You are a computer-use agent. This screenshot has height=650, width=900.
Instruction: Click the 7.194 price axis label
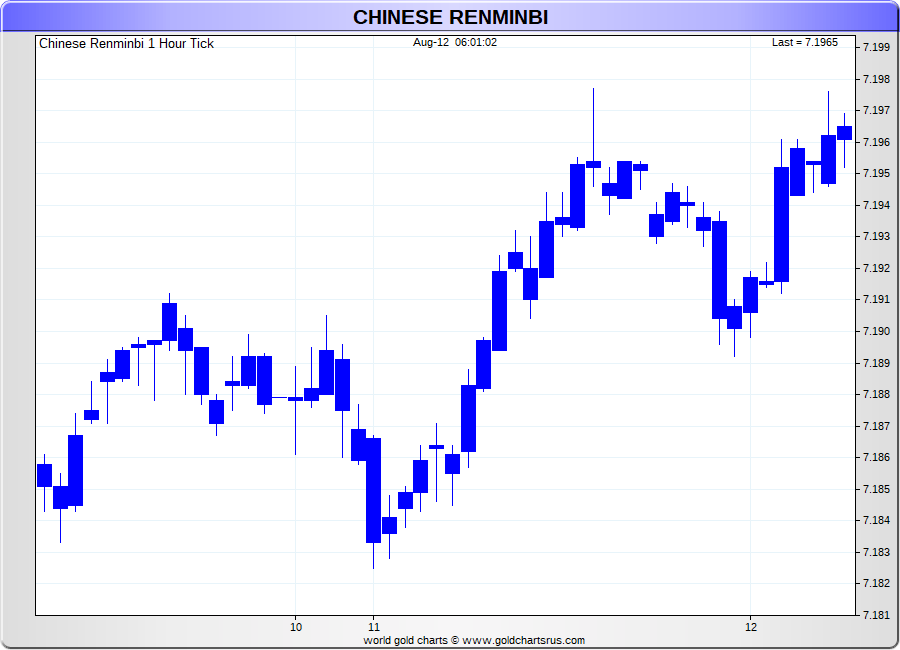[876, 205]
